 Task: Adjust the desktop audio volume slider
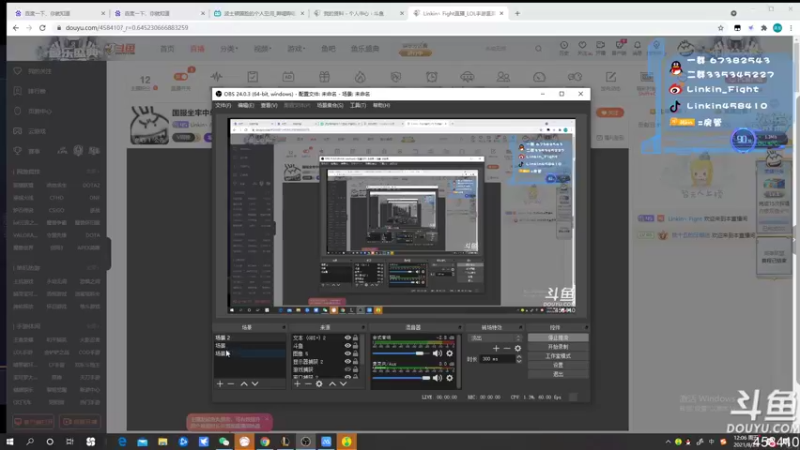pos(401,353)
